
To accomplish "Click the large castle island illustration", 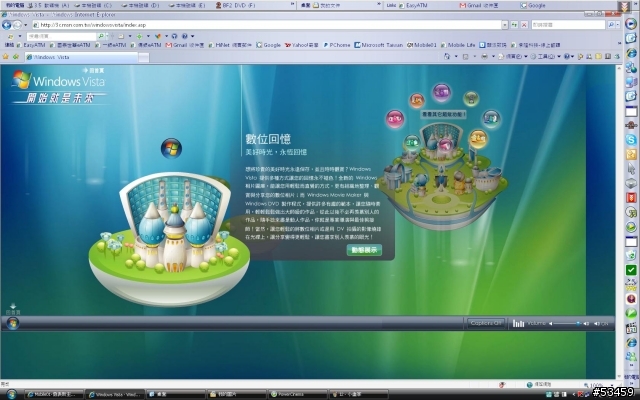I will 169,239.
